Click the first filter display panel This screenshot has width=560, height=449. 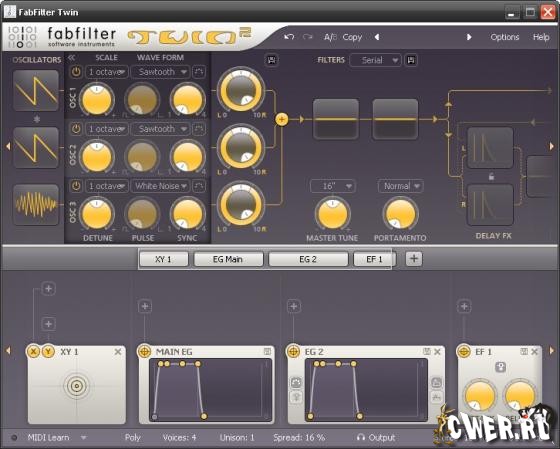click(x=336, y=119)
